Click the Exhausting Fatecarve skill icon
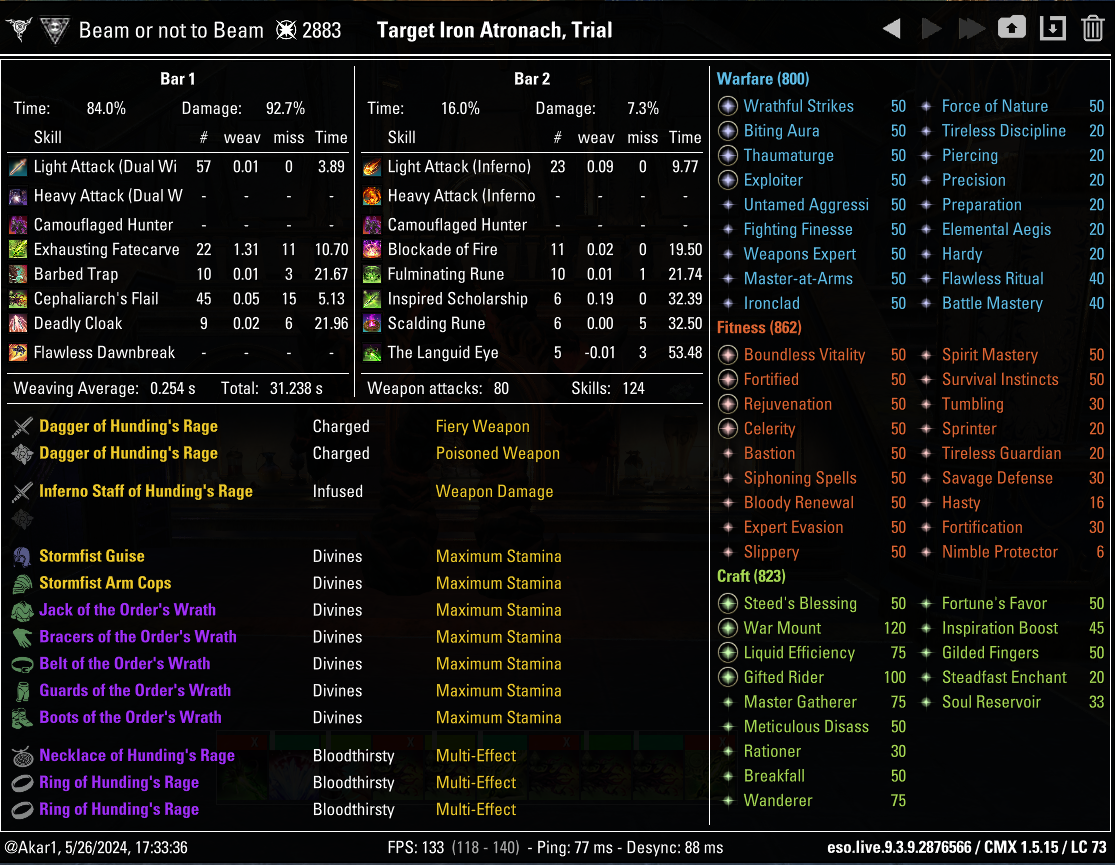The width and height of the screenshot is (1115, 865). [18, 250]
